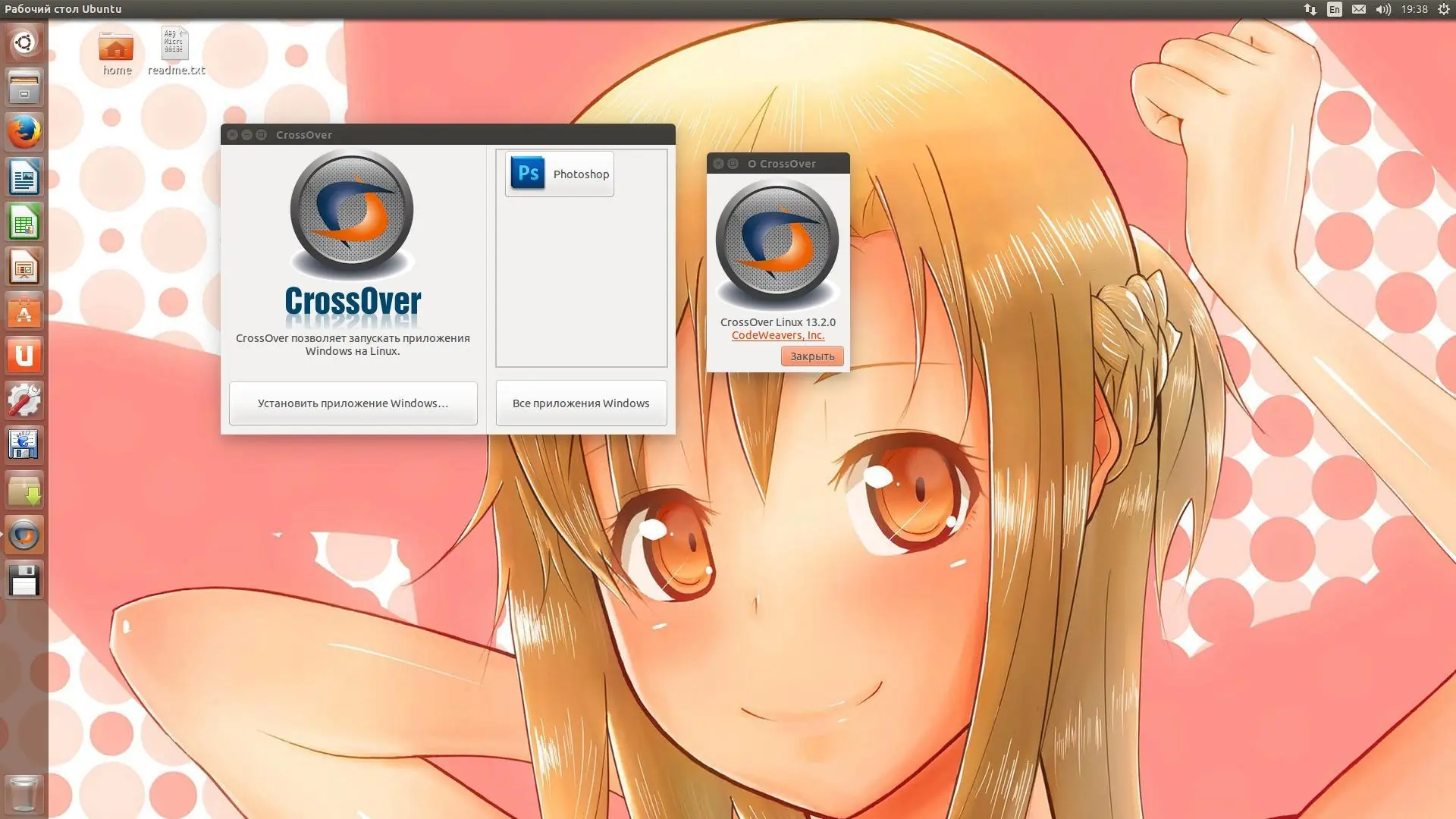Open the CodeWeavers, Inc. link
Image resolution: width=1456 pixels, height=819 pixels.
777,335
